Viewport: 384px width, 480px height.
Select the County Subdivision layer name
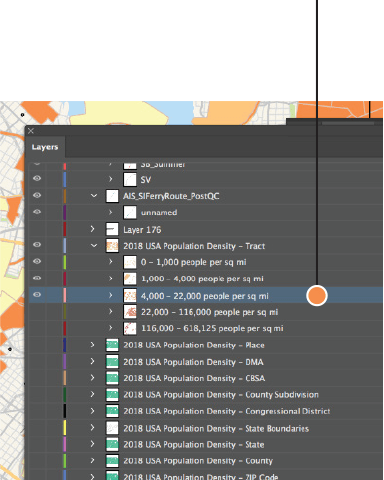coord(221,395)
